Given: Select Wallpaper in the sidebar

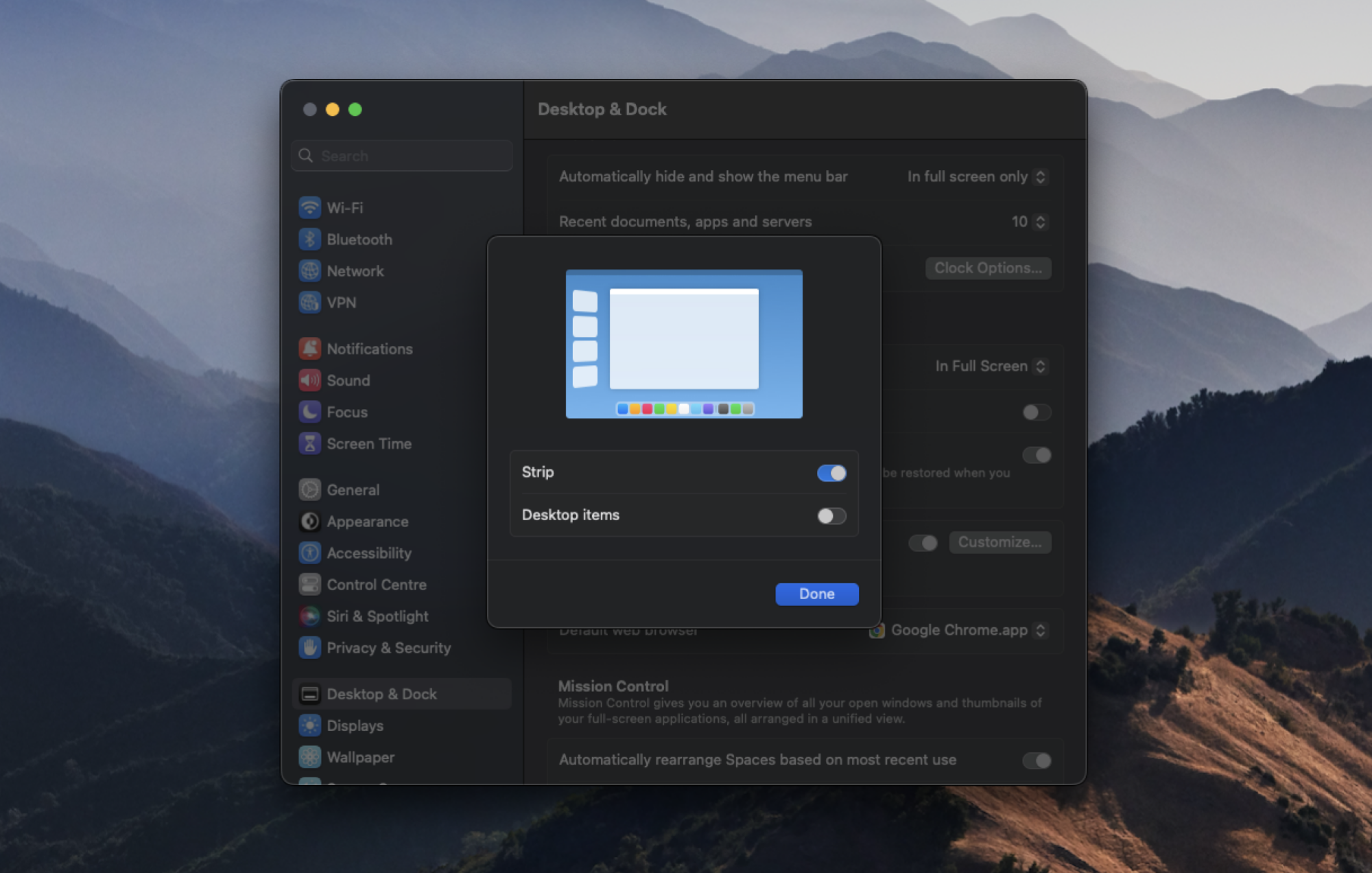Looking at the screenshot, I should pyautogui.click(x=402, y=757).
